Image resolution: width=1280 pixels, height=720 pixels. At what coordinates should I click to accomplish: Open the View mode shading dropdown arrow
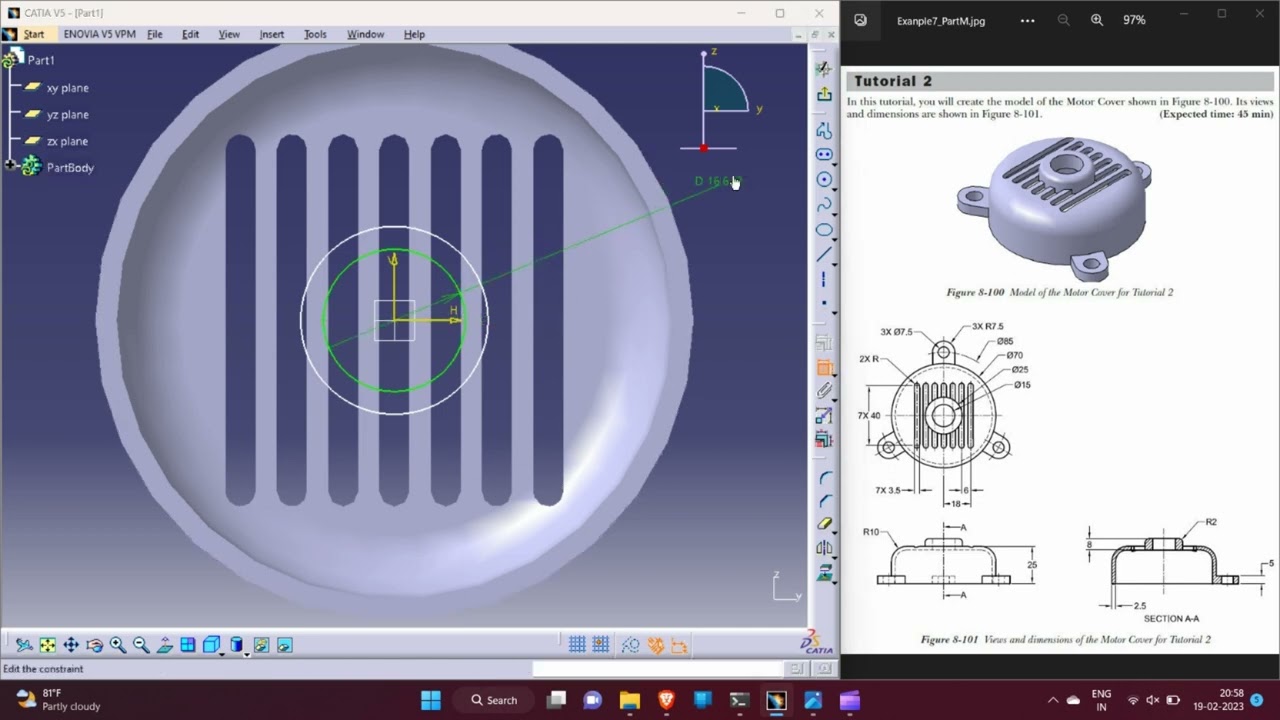coord(246,653)
